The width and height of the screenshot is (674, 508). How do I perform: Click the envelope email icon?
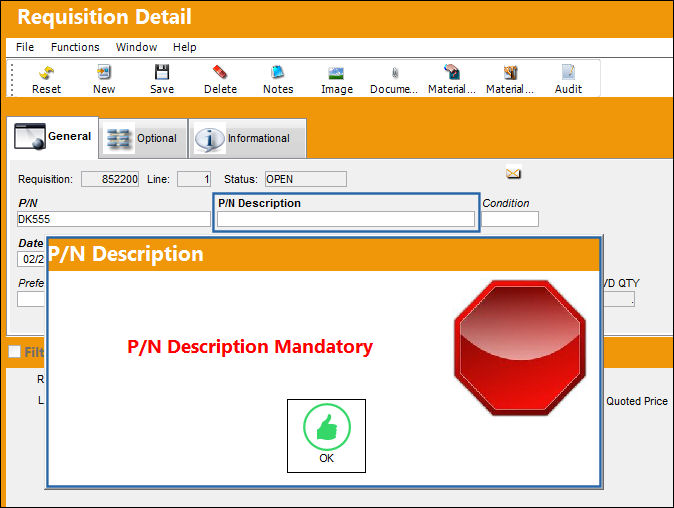(x=513, y=173)
